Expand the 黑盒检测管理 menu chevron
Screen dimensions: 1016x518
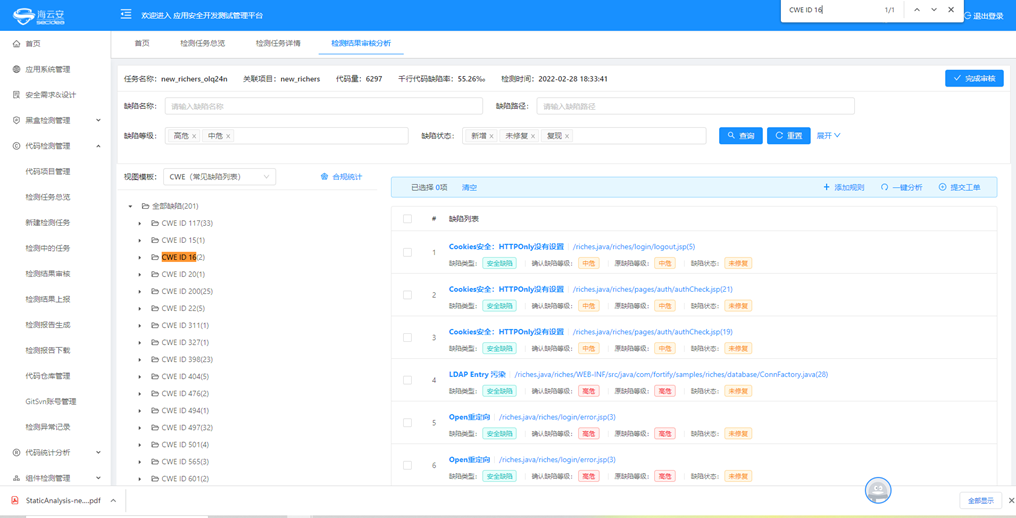point(98,121)
